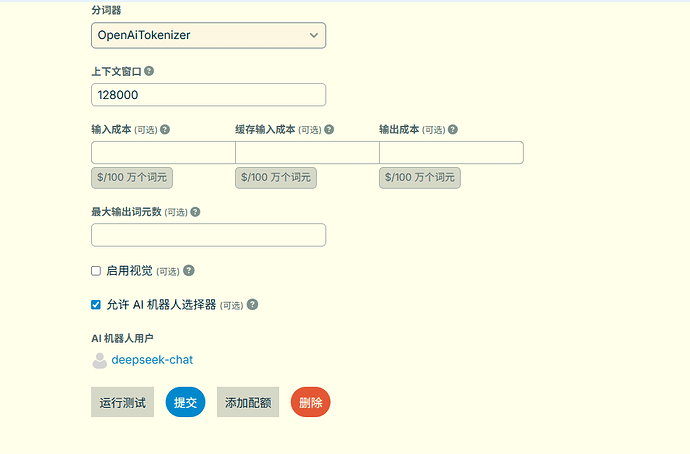This screenshot has height=454, width=690.
Task: Click the $/100 万个词元 label under 输入成本
Action: [x=132, y=178]
